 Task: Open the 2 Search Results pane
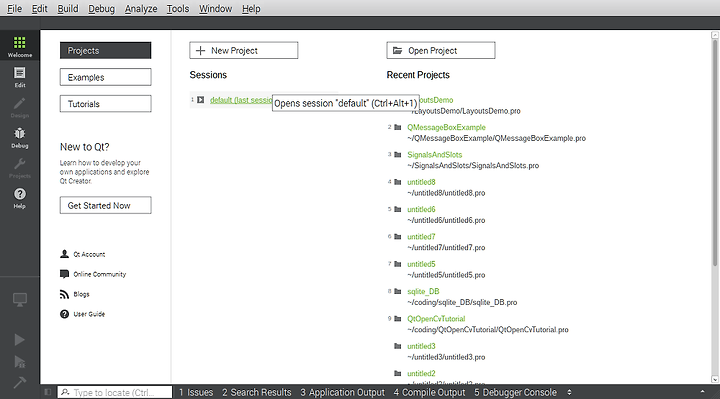coord(257,392)
